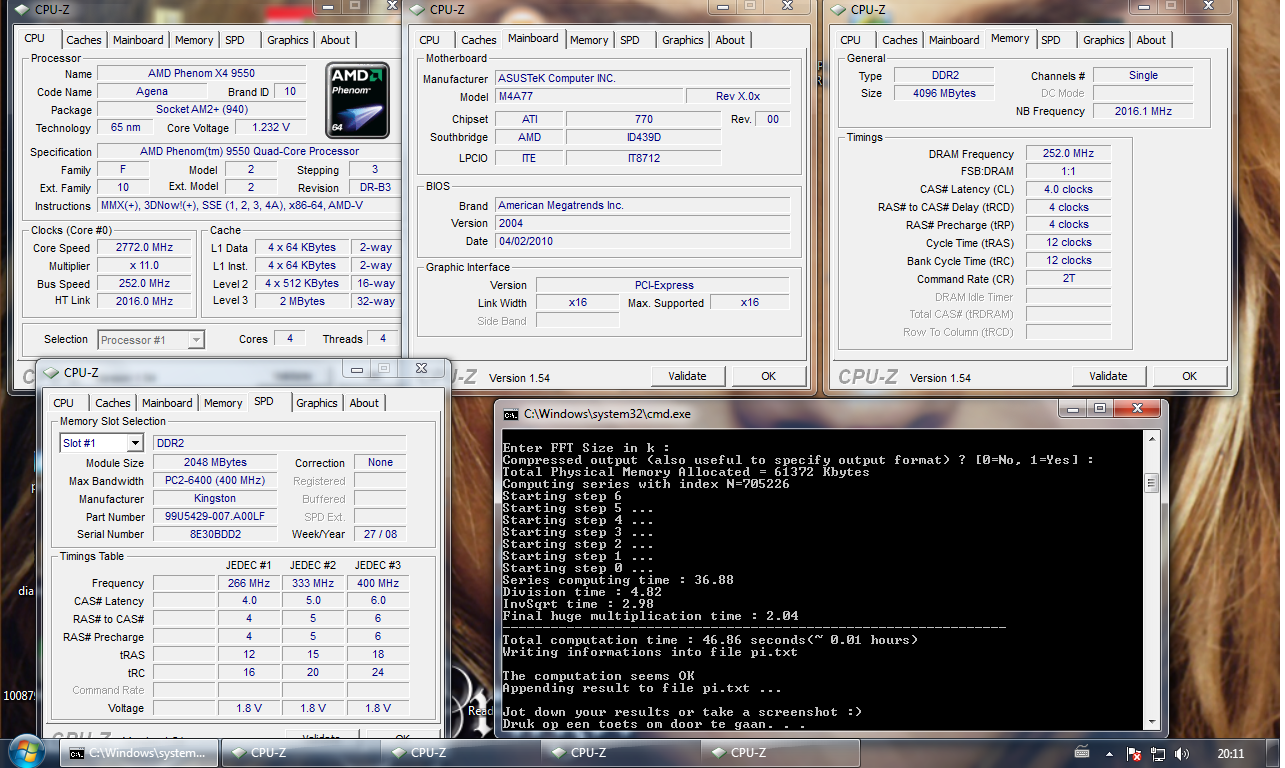Switch to Mainboard tab in the CPU window
1285x768 pixels.
(x=138, y=40)
